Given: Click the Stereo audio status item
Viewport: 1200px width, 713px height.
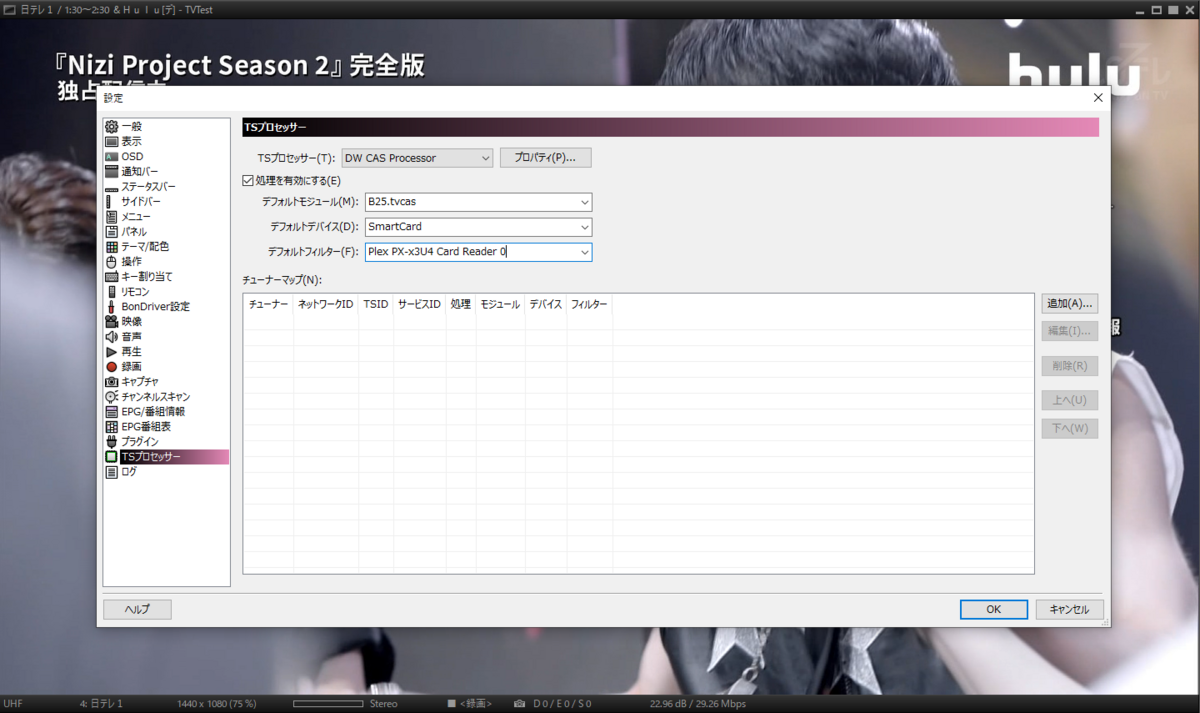Looking at the screenshot, I should point(383,704).
